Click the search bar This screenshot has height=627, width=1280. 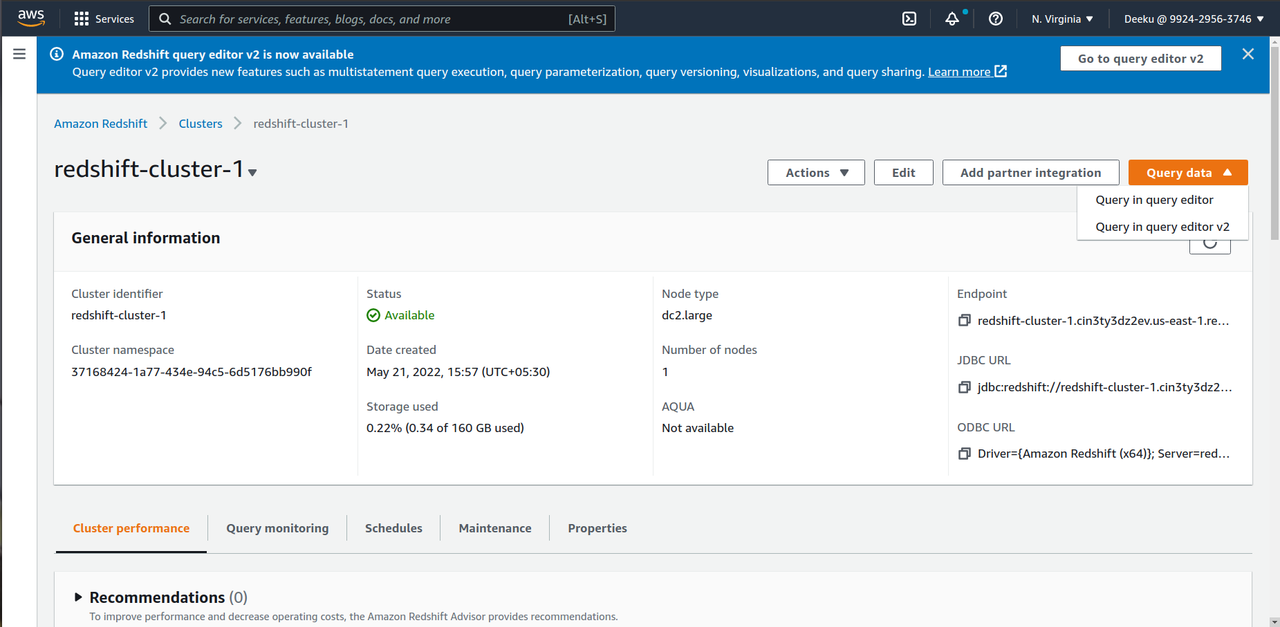(x=382, y=19)
